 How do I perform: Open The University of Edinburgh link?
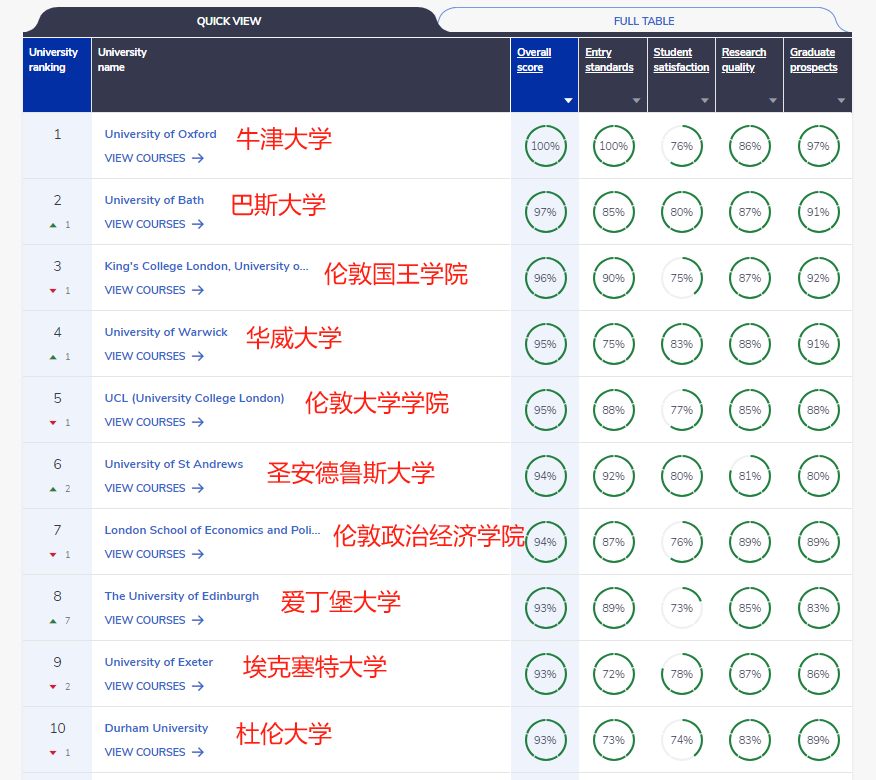click(182, 596)
